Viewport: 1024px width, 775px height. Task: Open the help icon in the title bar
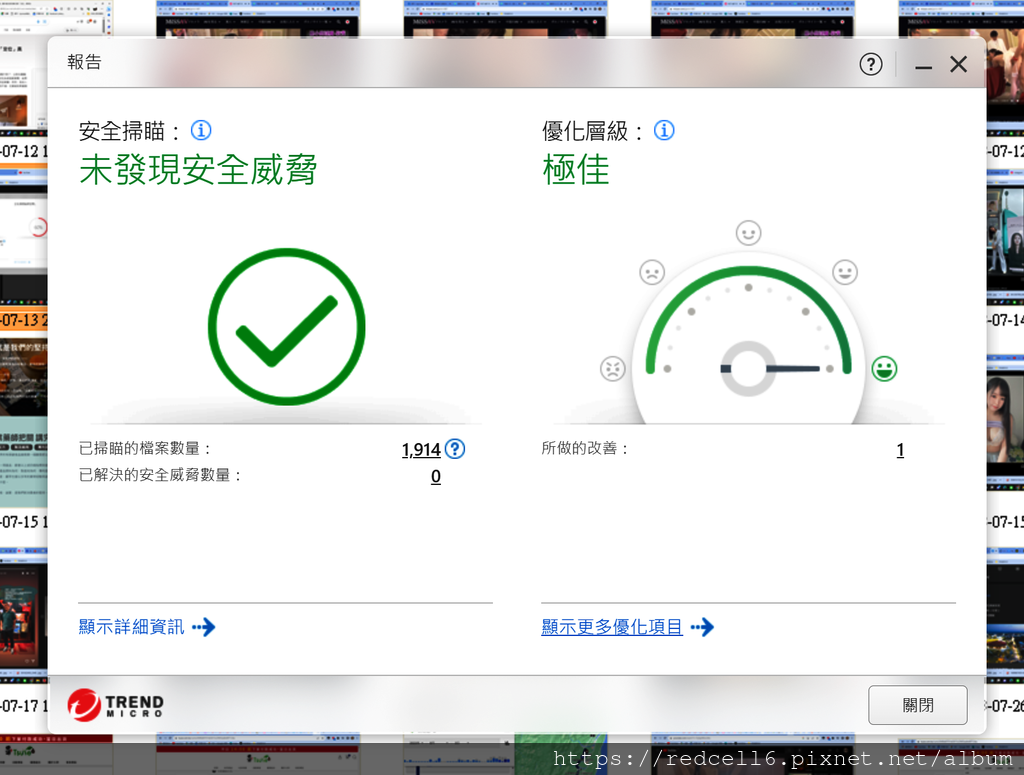870,64
